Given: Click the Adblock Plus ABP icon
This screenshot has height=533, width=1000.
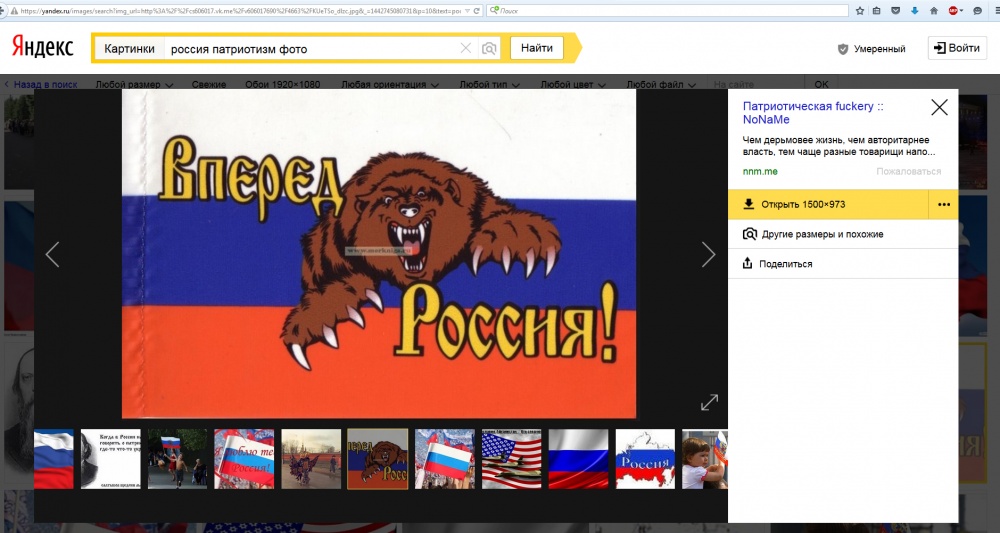Looking at the screenshot, I should [x=955, y=10].
